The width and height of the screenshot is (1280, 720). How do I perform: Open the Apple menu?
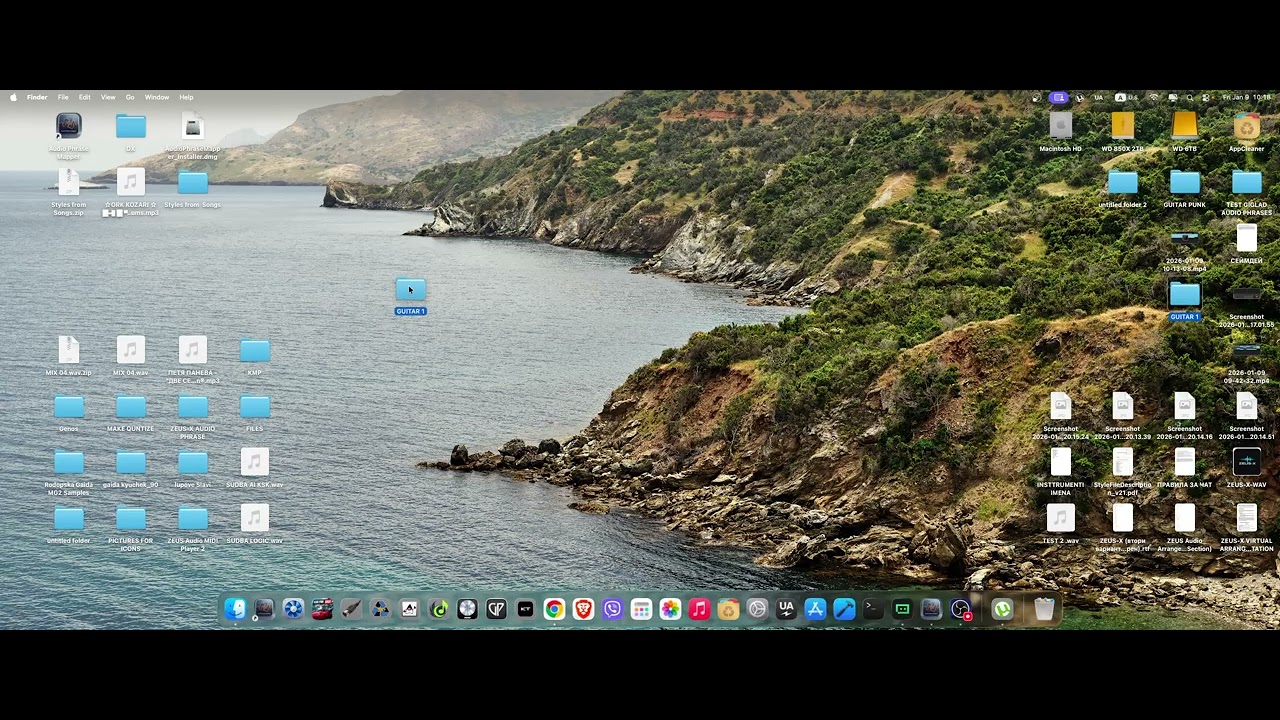(x=13, y=97)
